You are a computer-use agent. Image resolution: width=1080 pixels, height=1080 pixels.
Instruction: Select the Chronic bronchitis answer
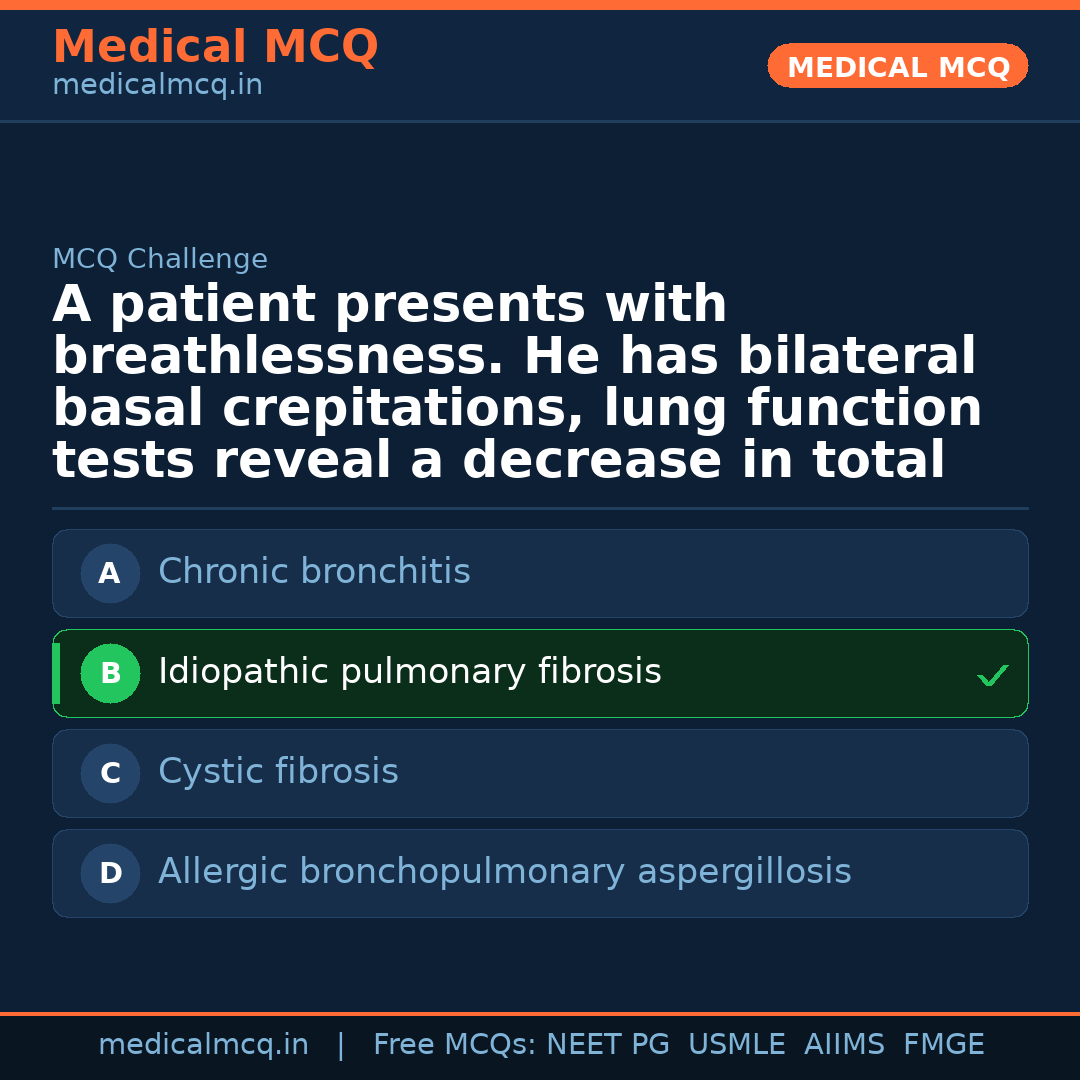(x=314, y=572)
